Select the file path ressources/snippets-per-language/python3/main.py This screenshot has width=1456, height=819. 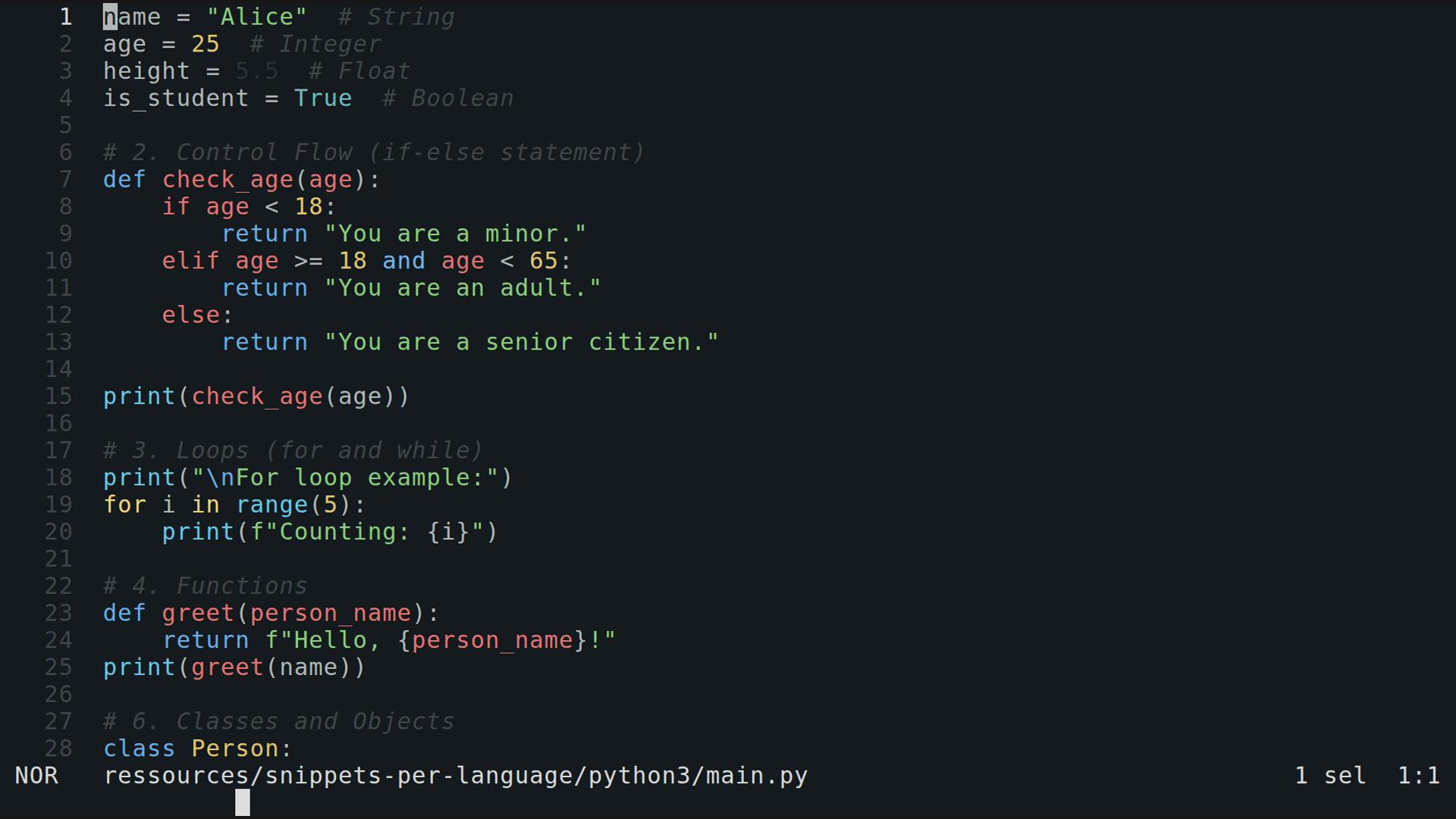(x=455, y=775)
